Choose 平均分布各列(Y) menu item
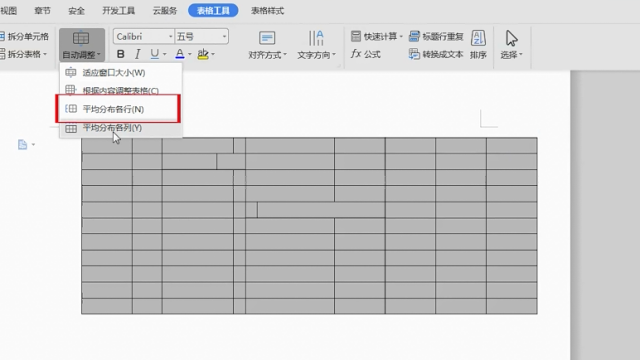 pyautogui.click(x=120, y=128)
